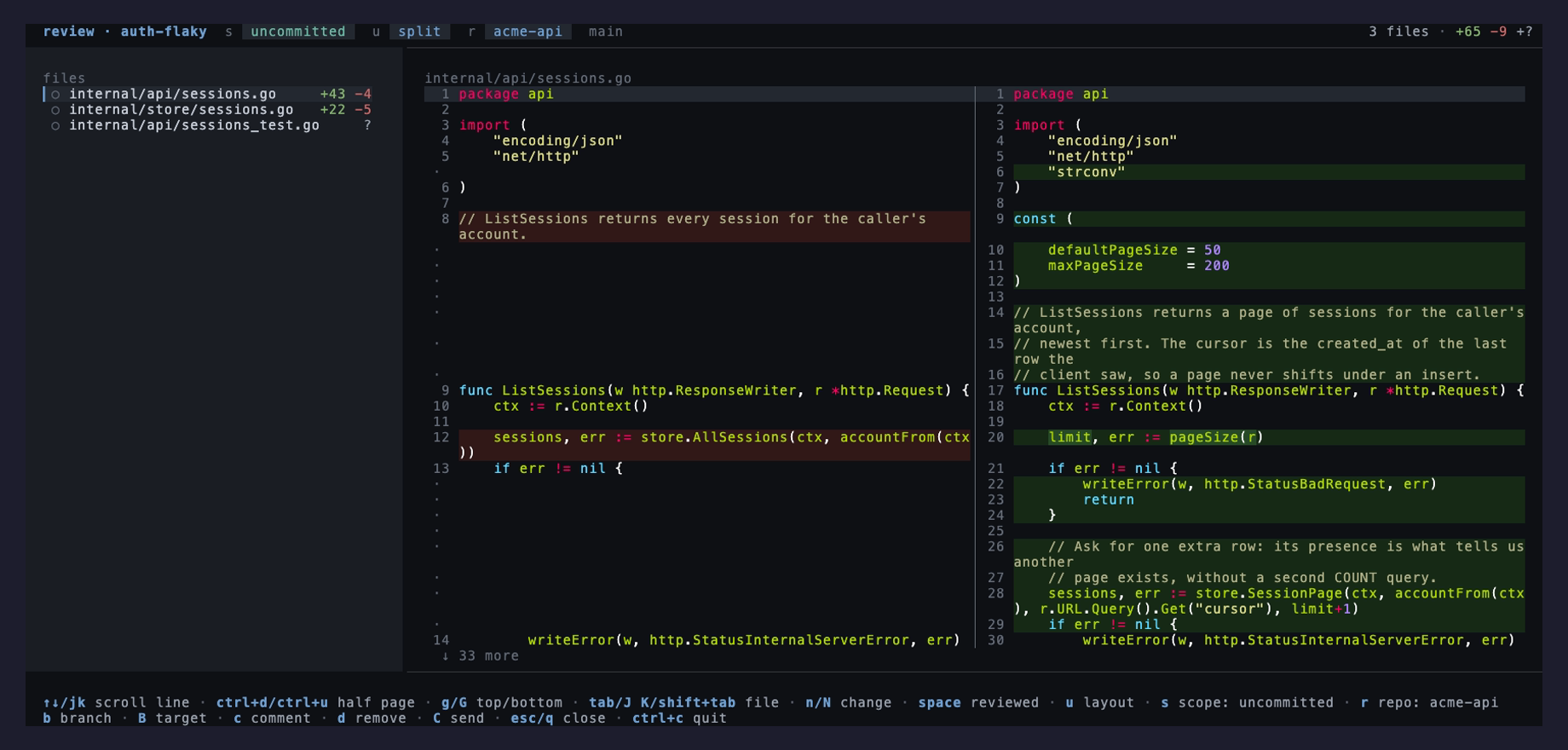1568x750 pixels.
Task: Click removed line 'store.AllSessions(ctx, accountFrom(ctx'
Action: pos(714,445)
